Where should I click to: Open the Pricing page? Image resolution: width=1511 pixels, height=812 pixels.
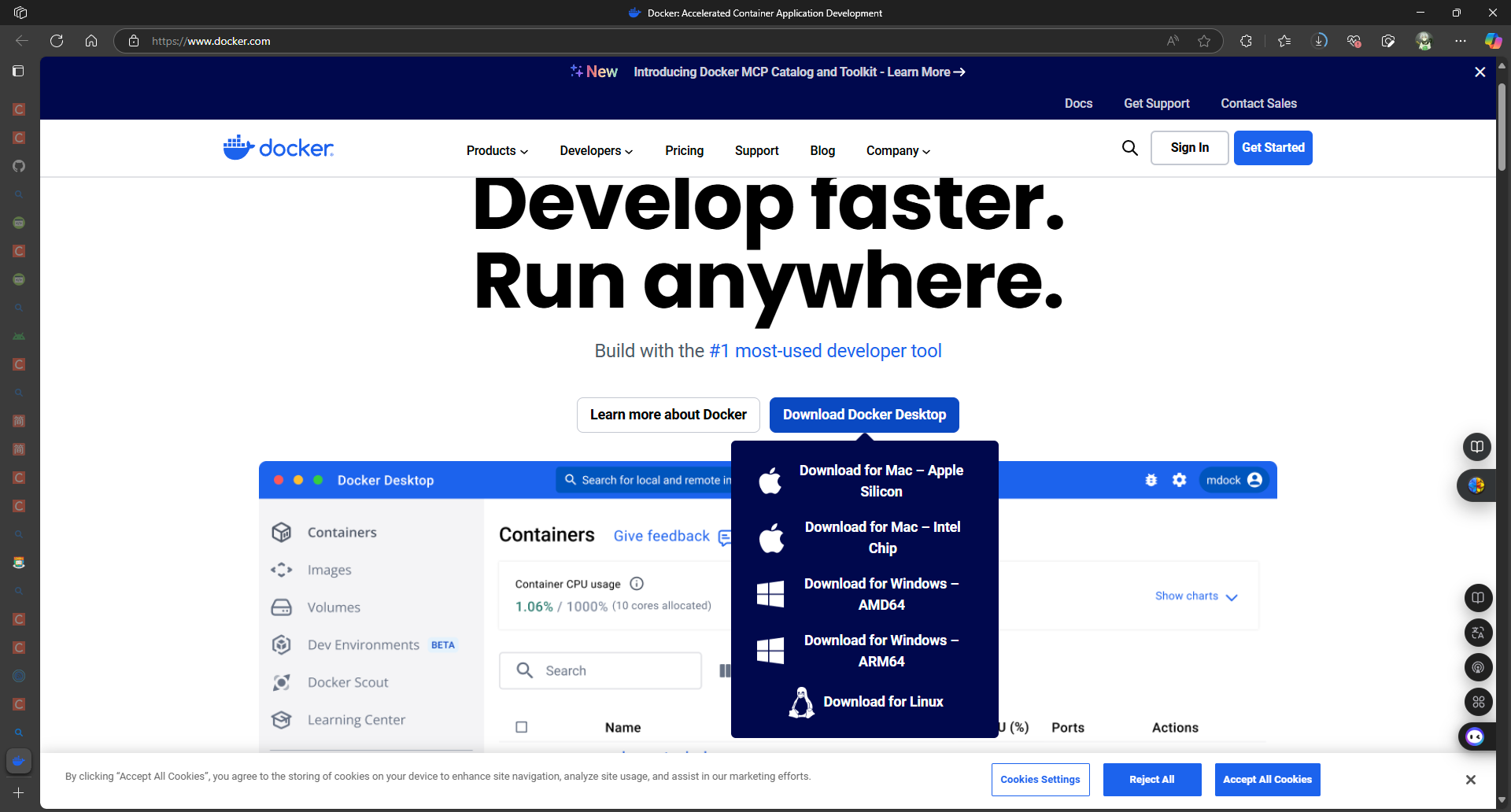tap(684, 150)
